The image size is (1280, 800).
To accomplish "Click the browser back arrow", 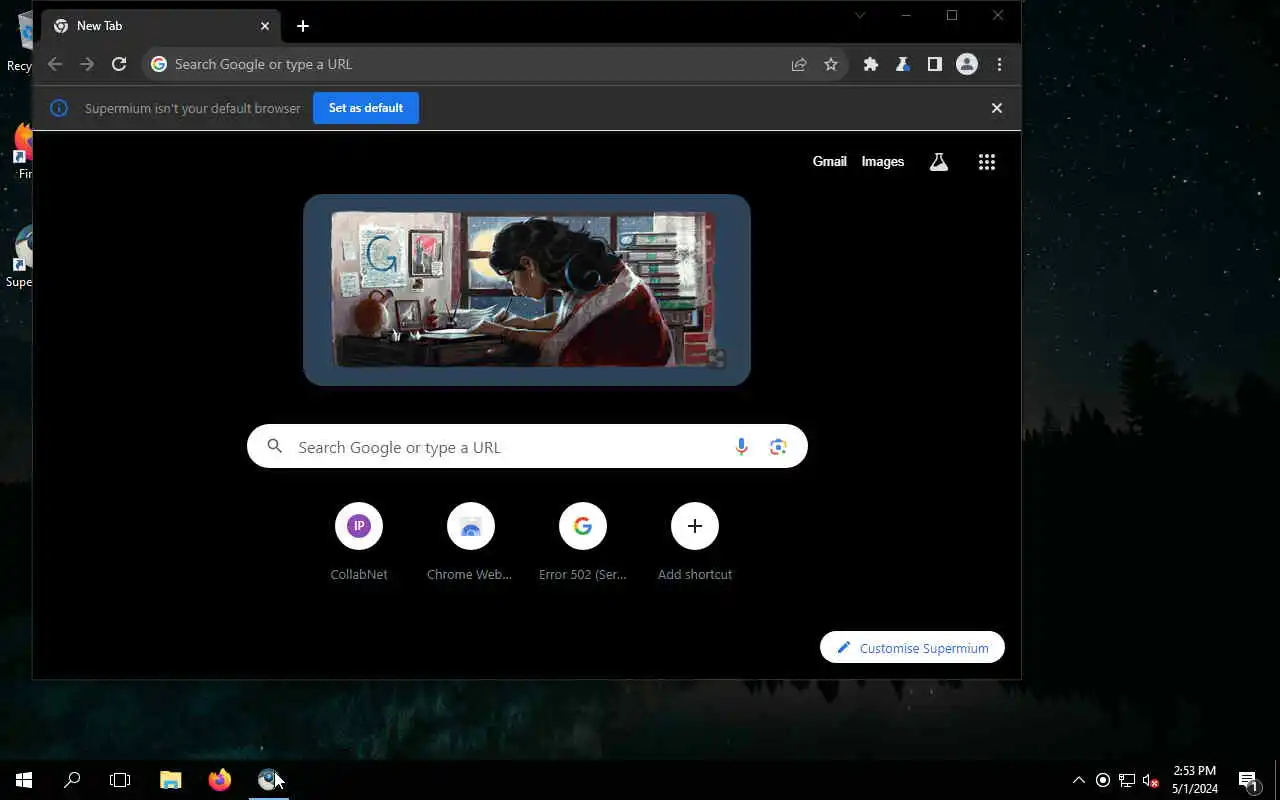I will click(55, 64).
